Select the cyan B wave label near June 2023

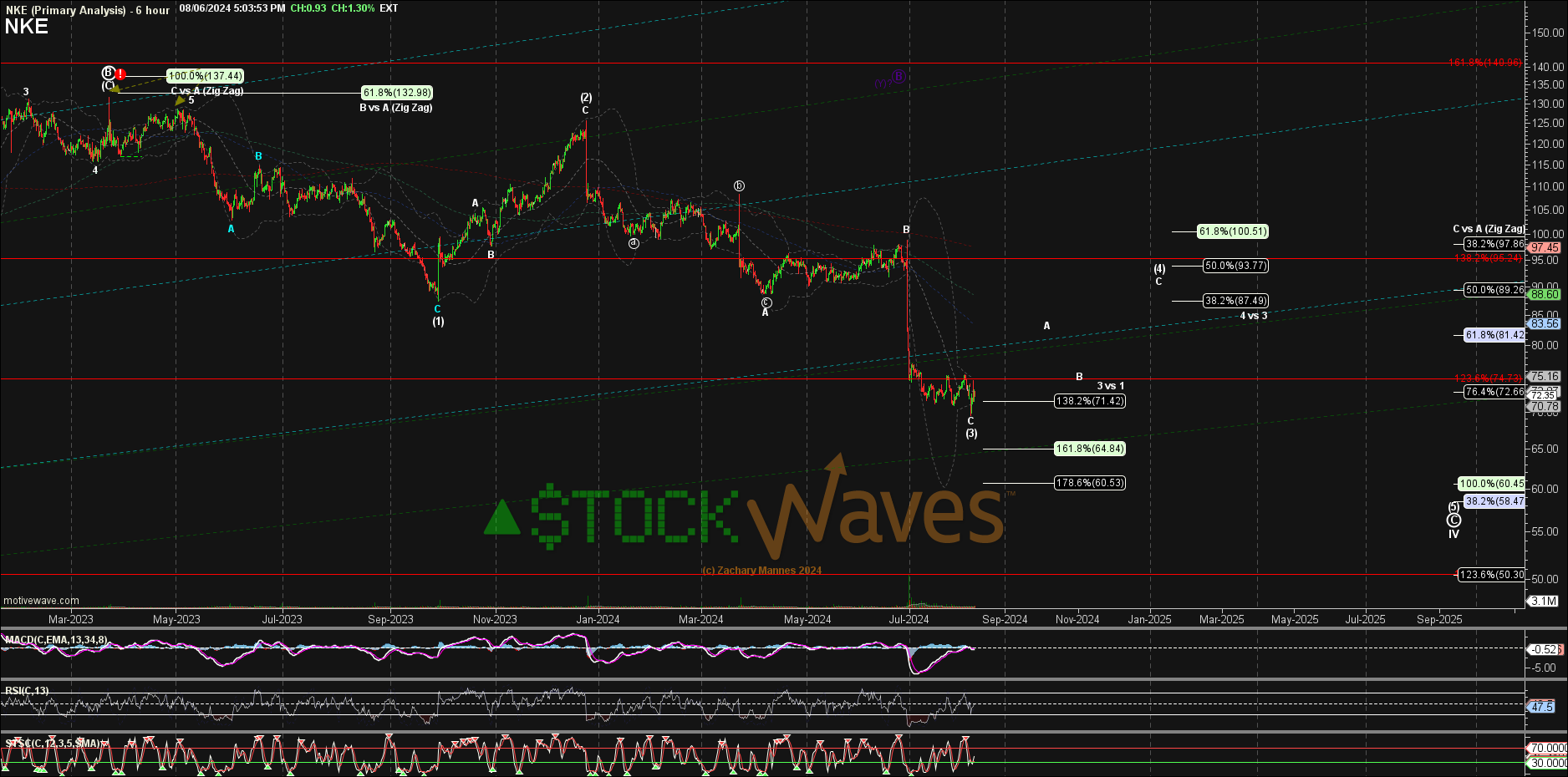pyautogui.click(x=258, y=156)
